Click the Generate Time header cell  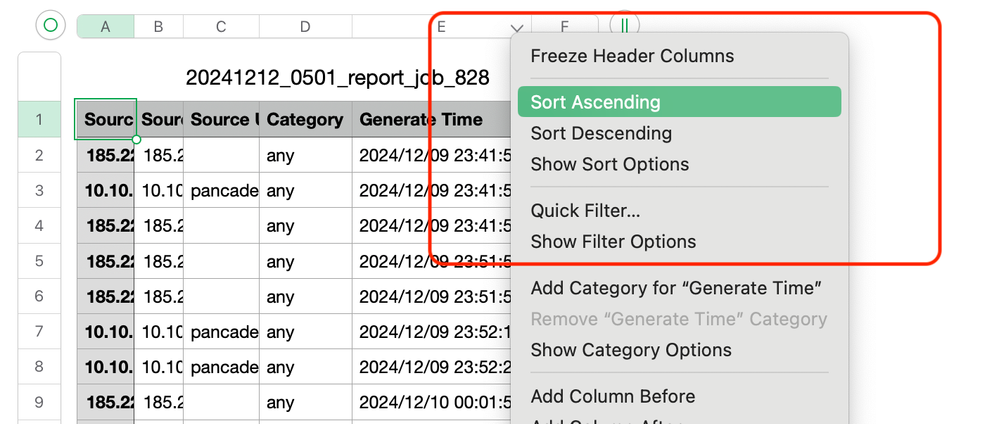point(420,120)
